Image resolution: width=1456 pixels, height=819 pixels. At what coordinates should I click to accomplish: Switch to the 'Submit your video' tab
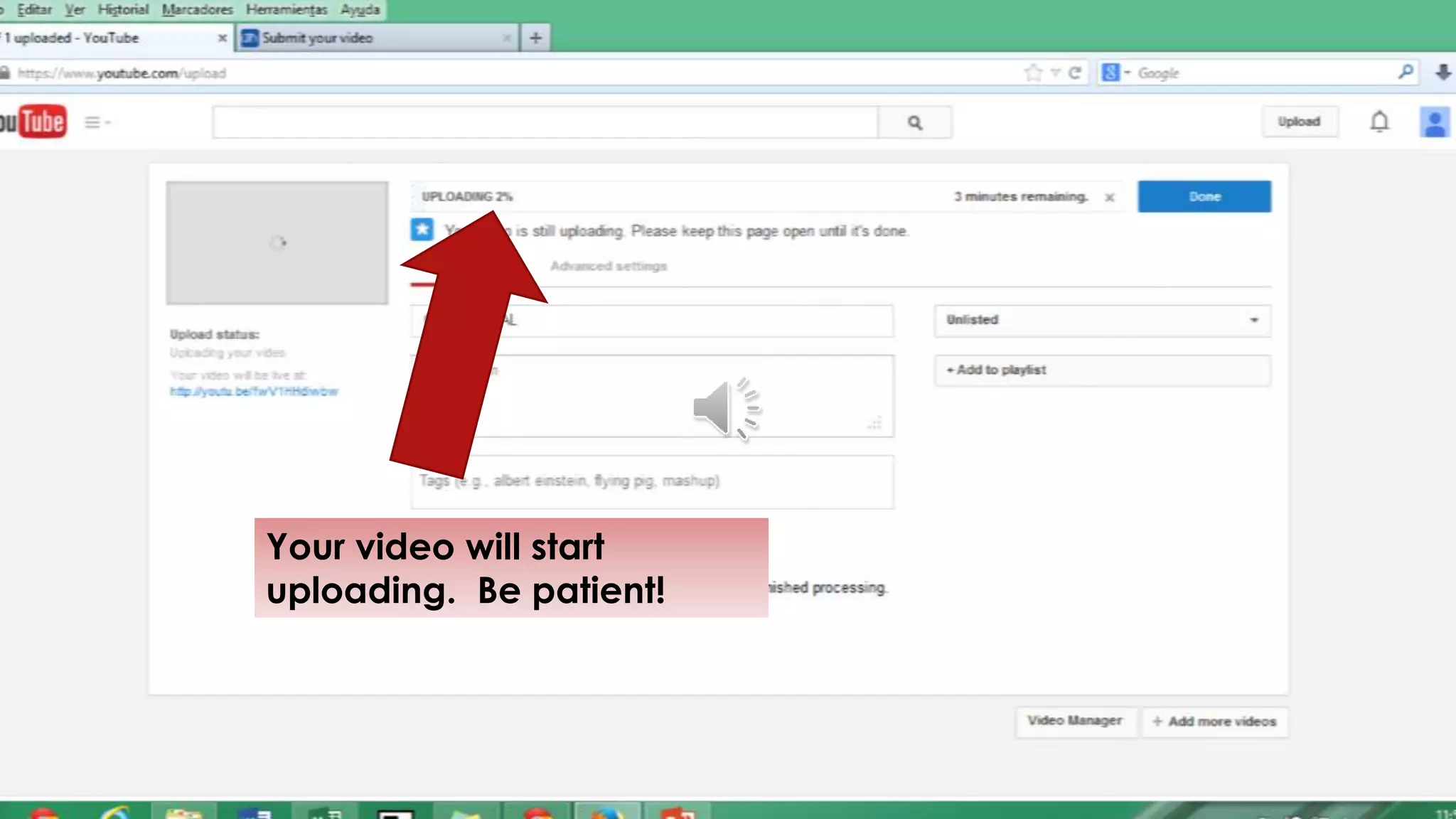click(x=378, y=38)
